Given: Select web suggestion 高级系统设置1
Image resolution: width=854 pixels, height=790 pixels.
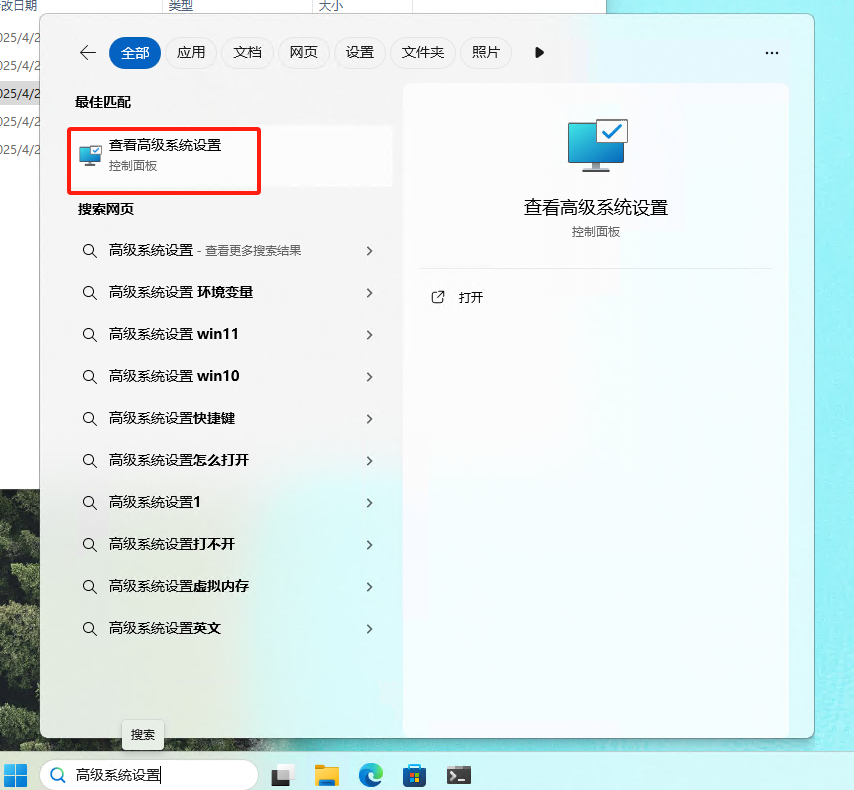Looking at the screenshot, I should [229, 502].
